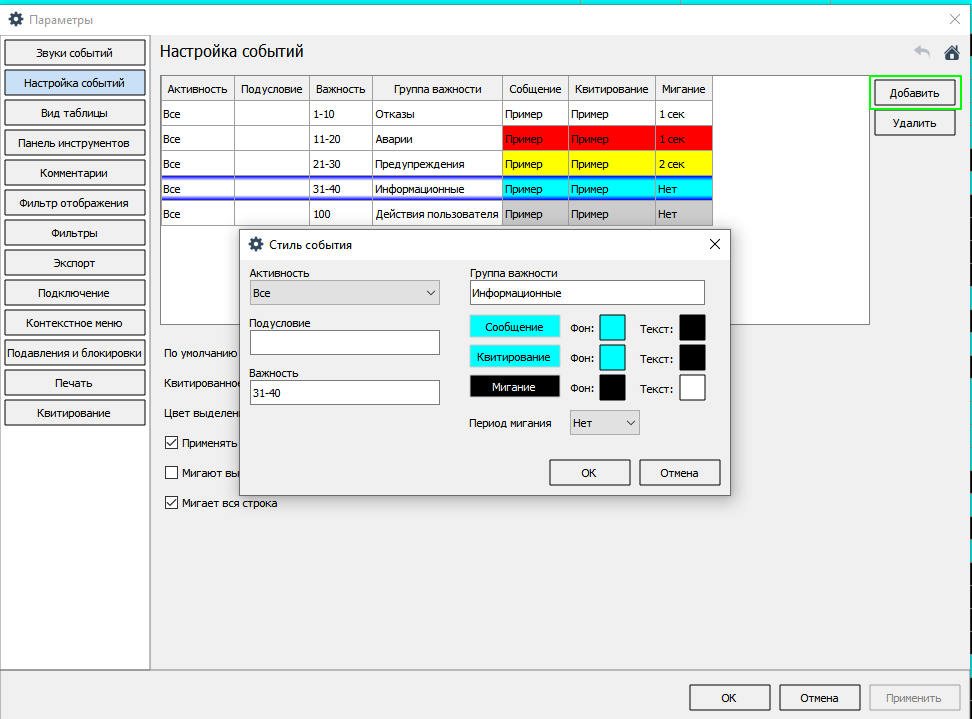Close the Стиль события dialog
Image resolution: width=972 pixels, height=719 pixels.
(714, 244)
